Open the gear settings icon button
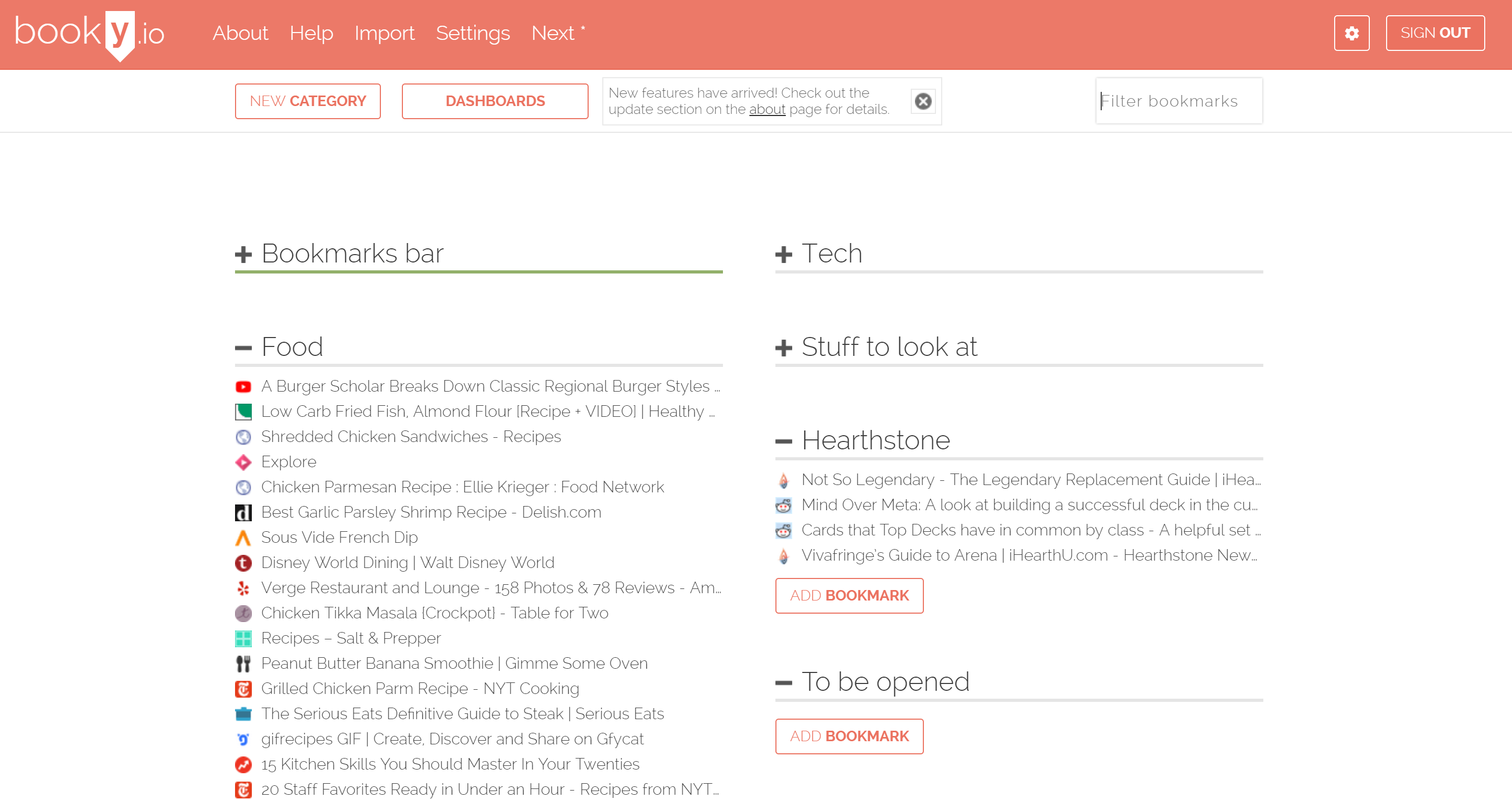 [x=1351, y=33]
